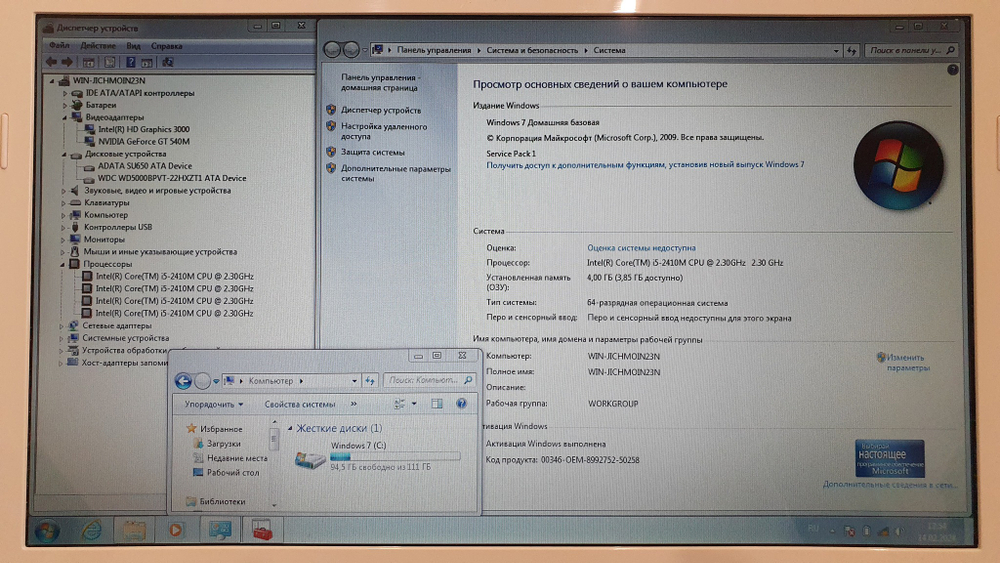Click round help icon in System window
This screenshot has width=1000, height=563.
[952, 70]
